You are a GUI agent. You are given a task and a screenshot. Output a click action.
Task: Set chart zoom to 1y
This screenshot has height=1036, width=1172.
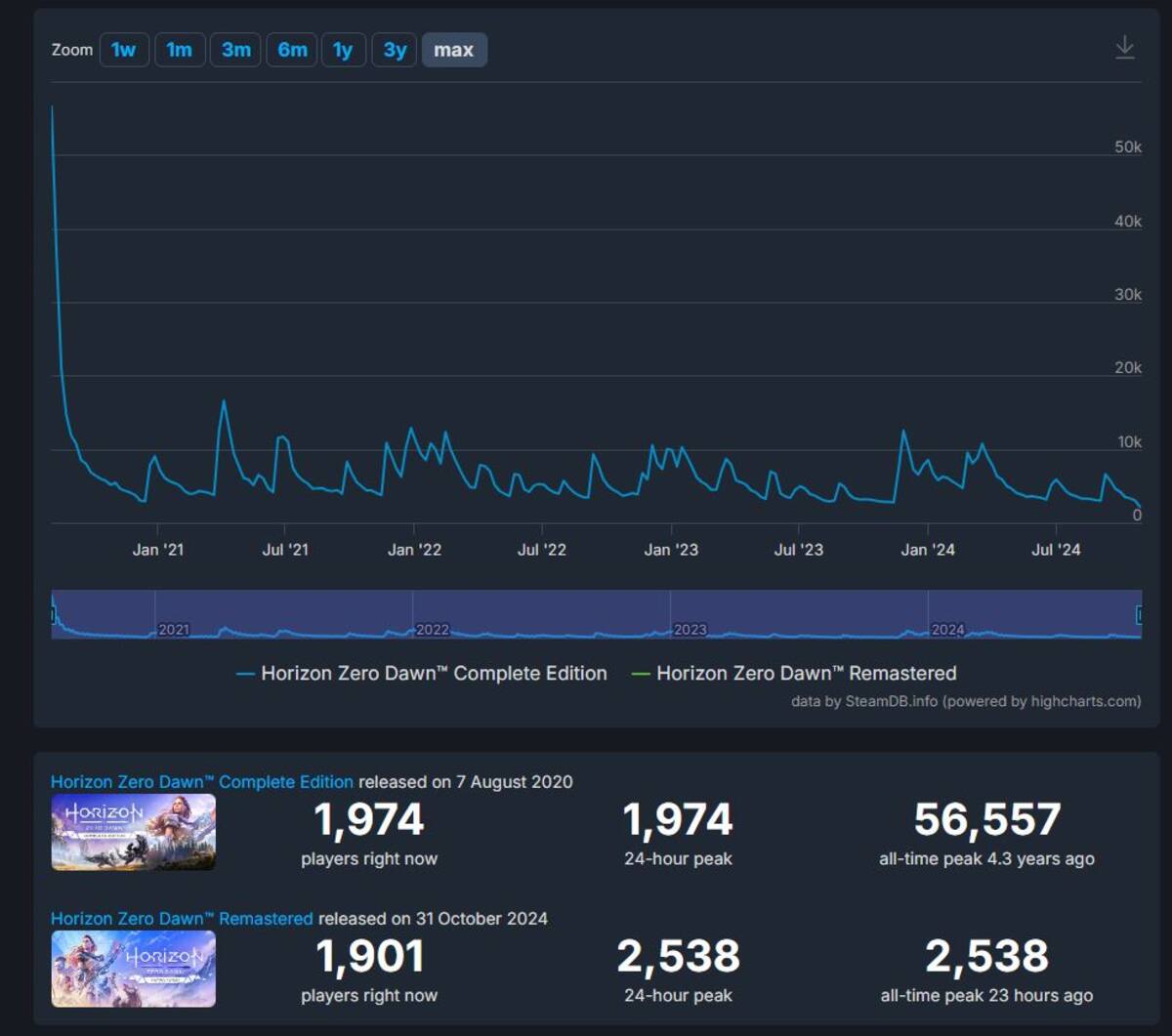(343, 50)
